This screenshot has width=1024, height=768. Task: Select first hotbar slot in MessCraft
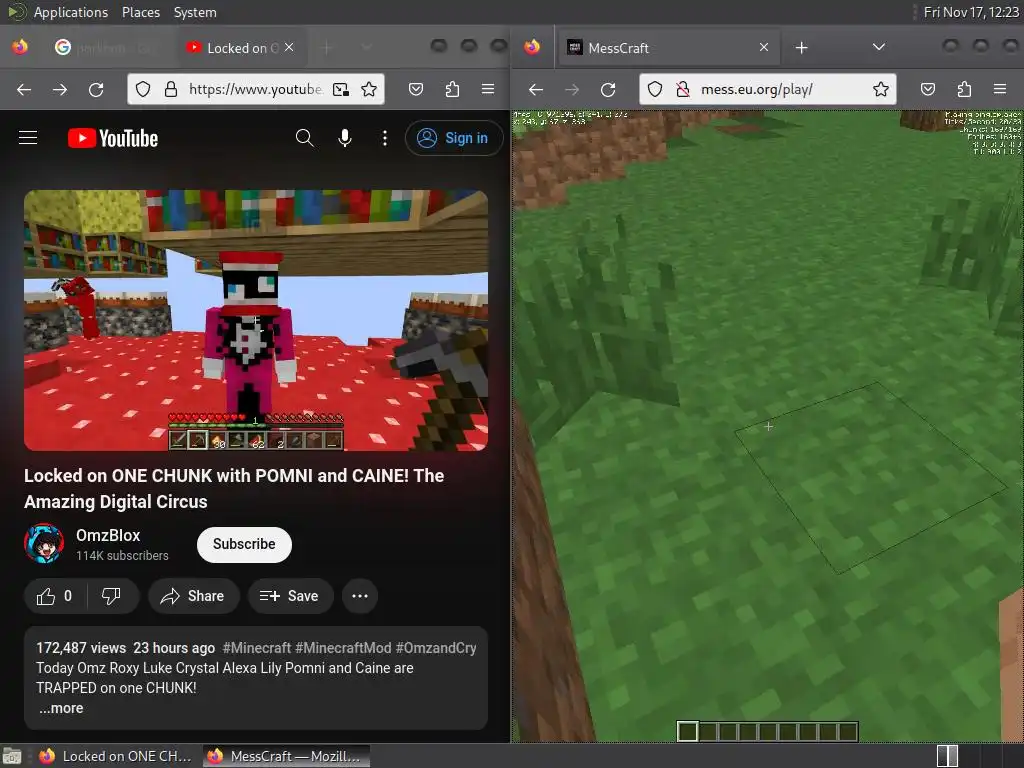[x=687, y=731]
